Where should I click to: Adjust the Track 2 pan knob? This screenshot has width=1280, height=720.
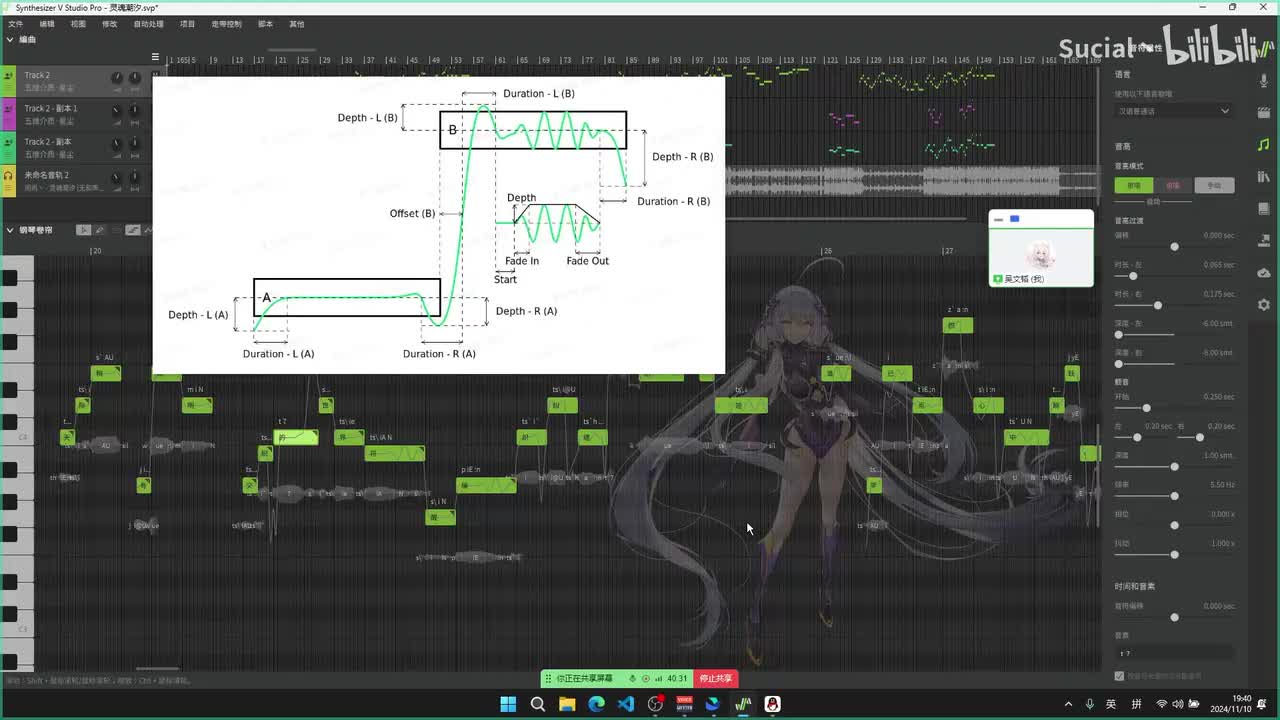135,77
